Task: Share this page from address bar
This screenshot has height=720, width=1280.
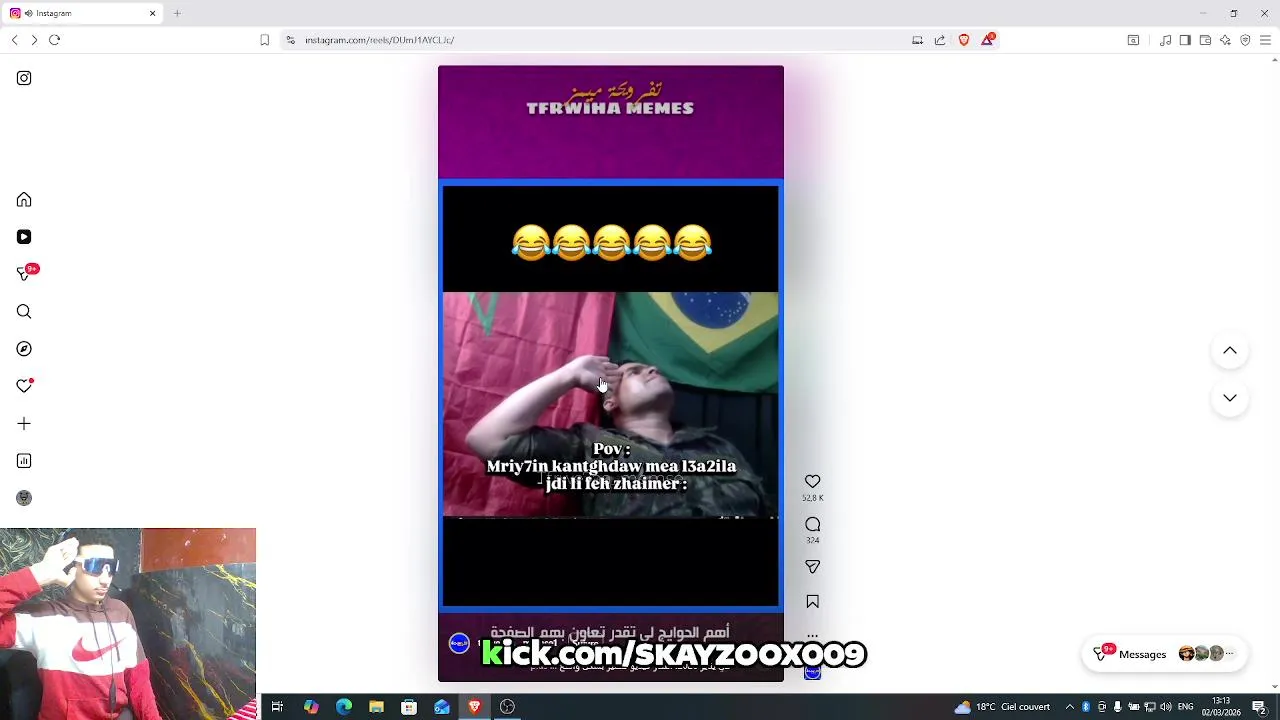Action: (x=940, y=40)
